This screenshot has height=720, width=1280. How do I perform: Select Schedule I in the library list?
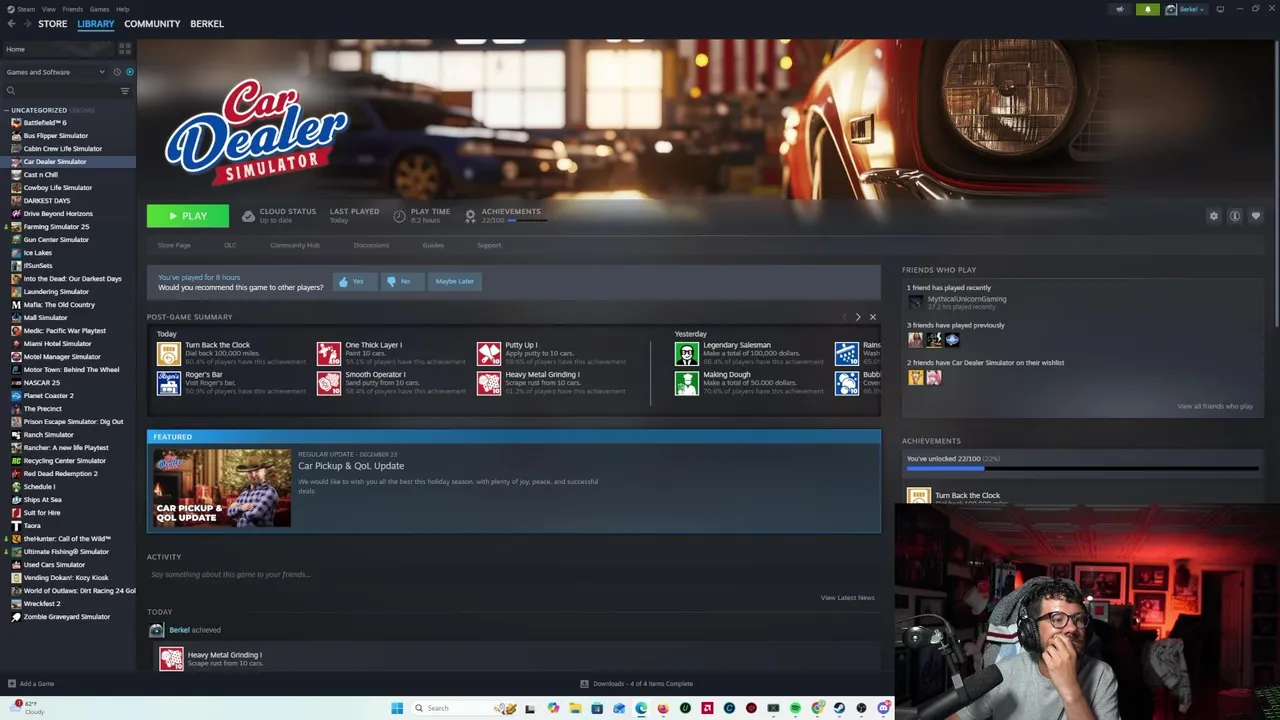click(x=39, y=487)
